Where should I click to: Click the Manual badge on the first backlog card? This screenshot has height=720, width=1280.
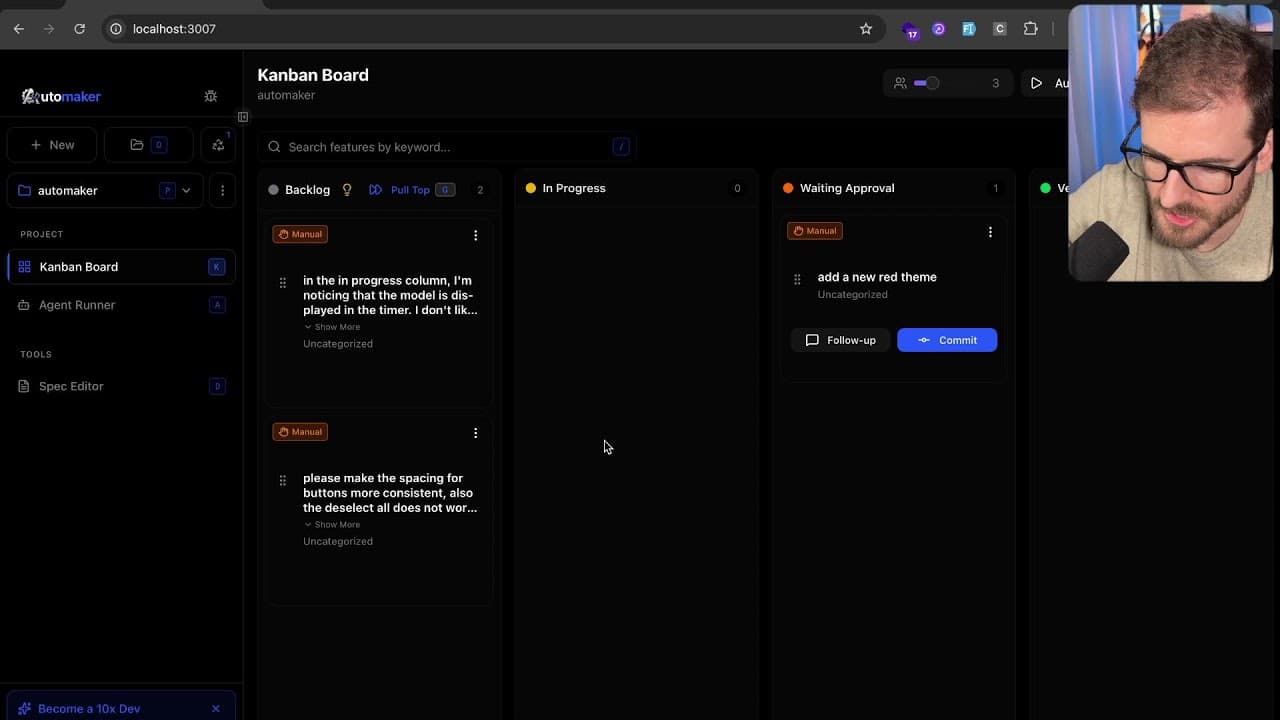point(300,234)
